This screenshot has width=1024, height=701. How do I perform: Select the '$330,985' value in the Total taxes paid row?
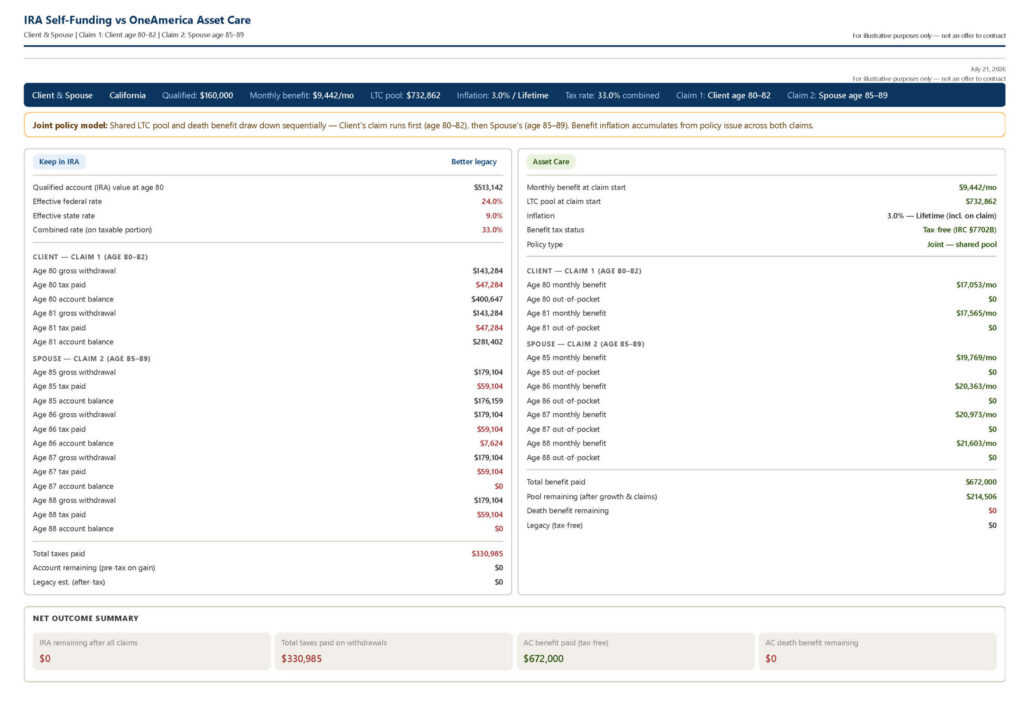[487, 553]
